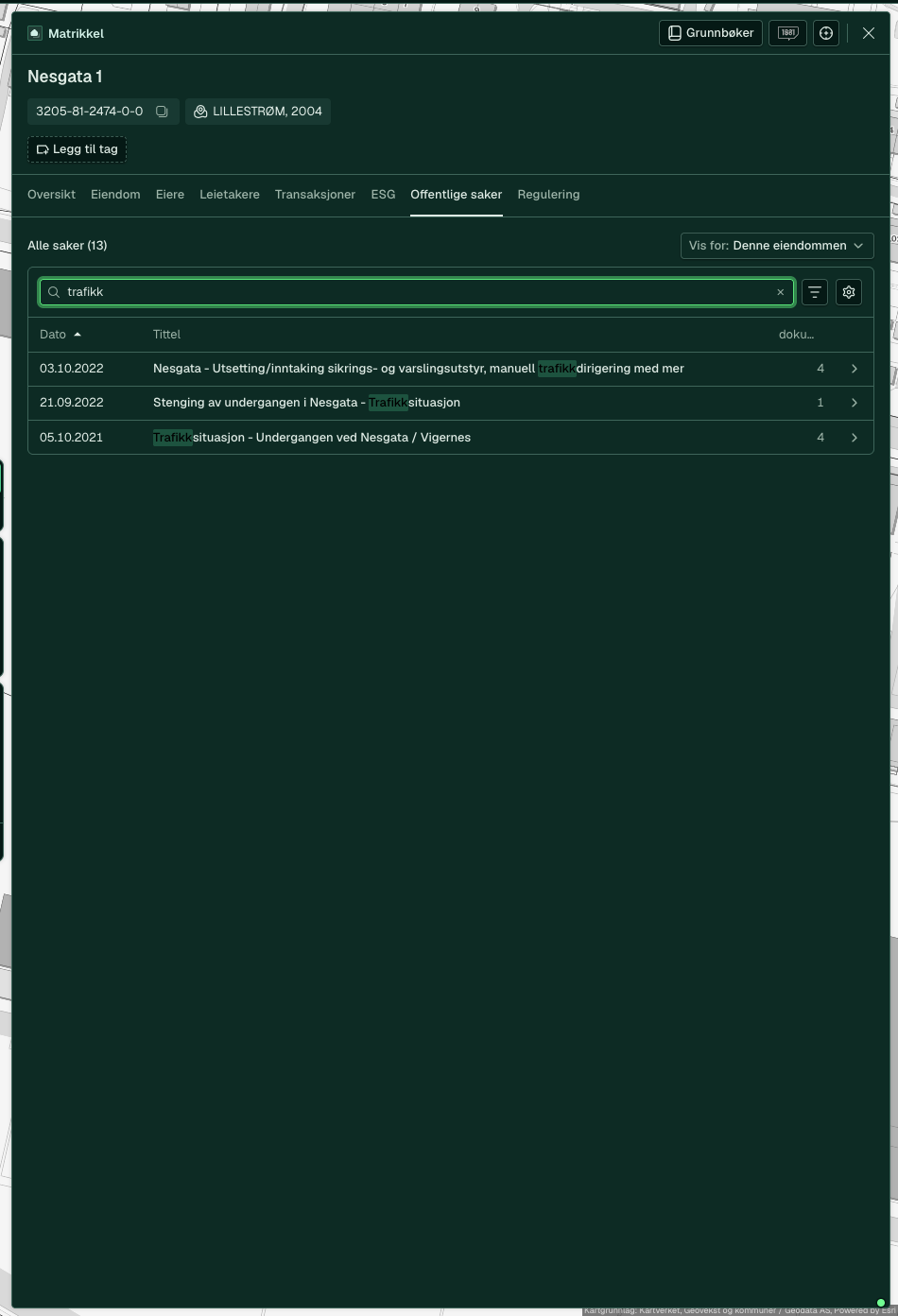The width and height of the screenshot is (898, 1316).
Task: Click the search magnifier icon
Action: click(54, 292)
